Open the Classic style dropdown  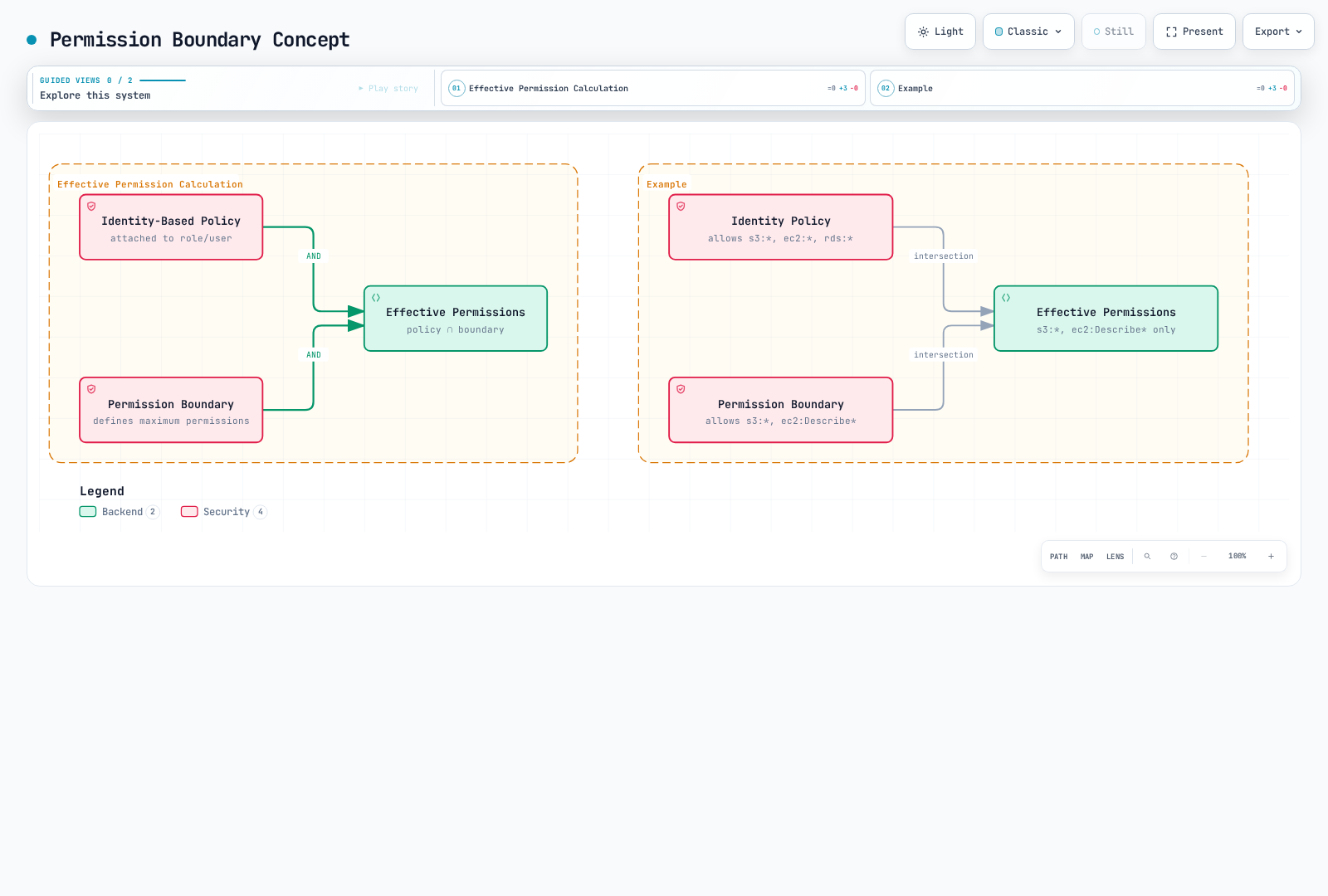point(1028,32)
